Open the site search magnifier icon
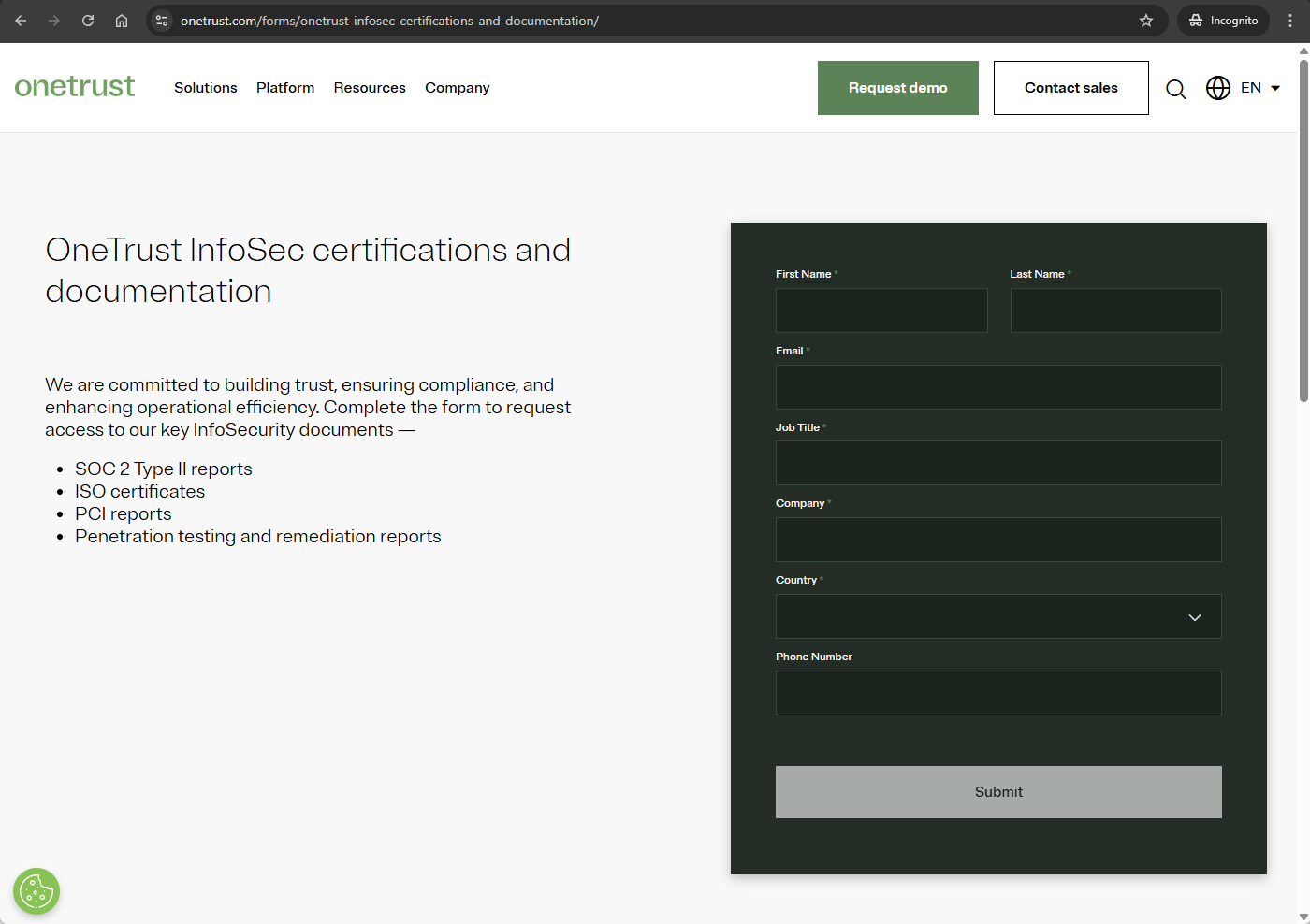This screenshot has width=1310, height=924. pyautogui.click(x=1175, y=89)
